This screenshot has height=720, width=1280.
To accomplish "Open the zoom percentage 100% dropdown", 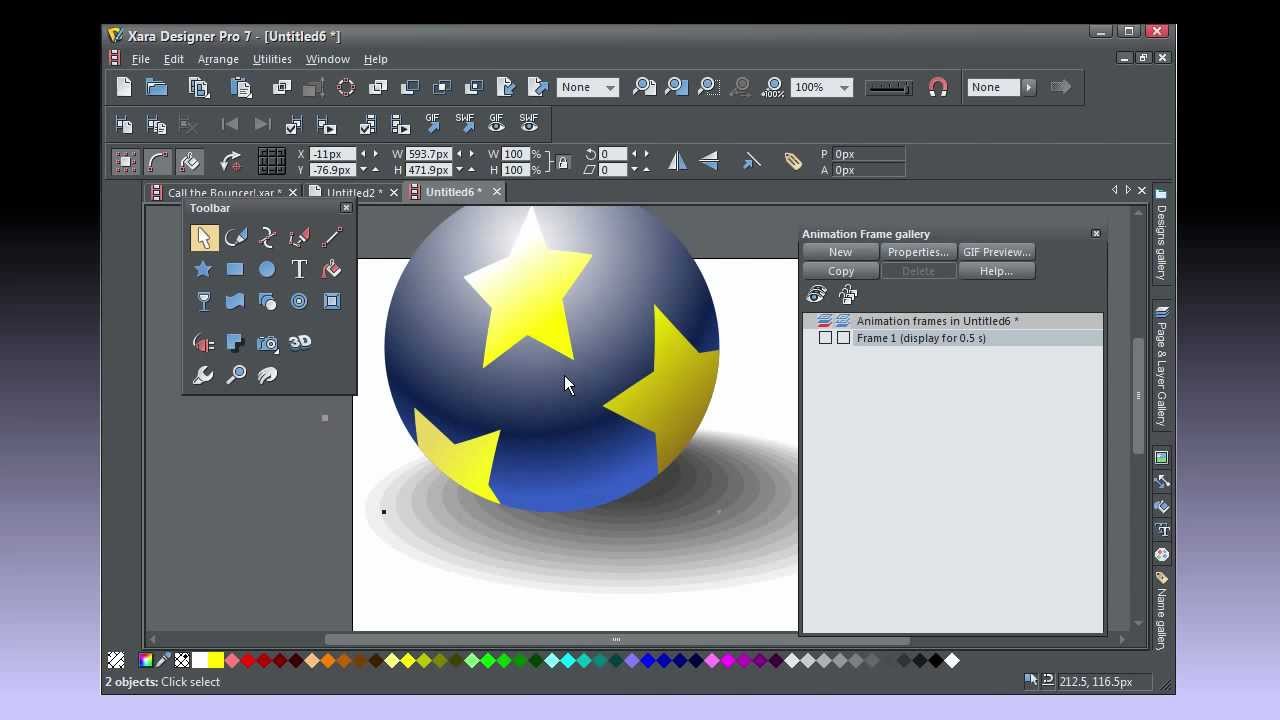I will coord(844,88).
